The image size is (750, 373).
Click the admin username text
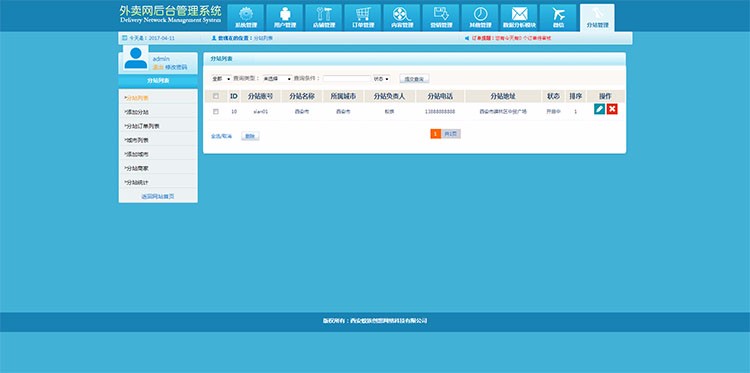tap(161, 59)
